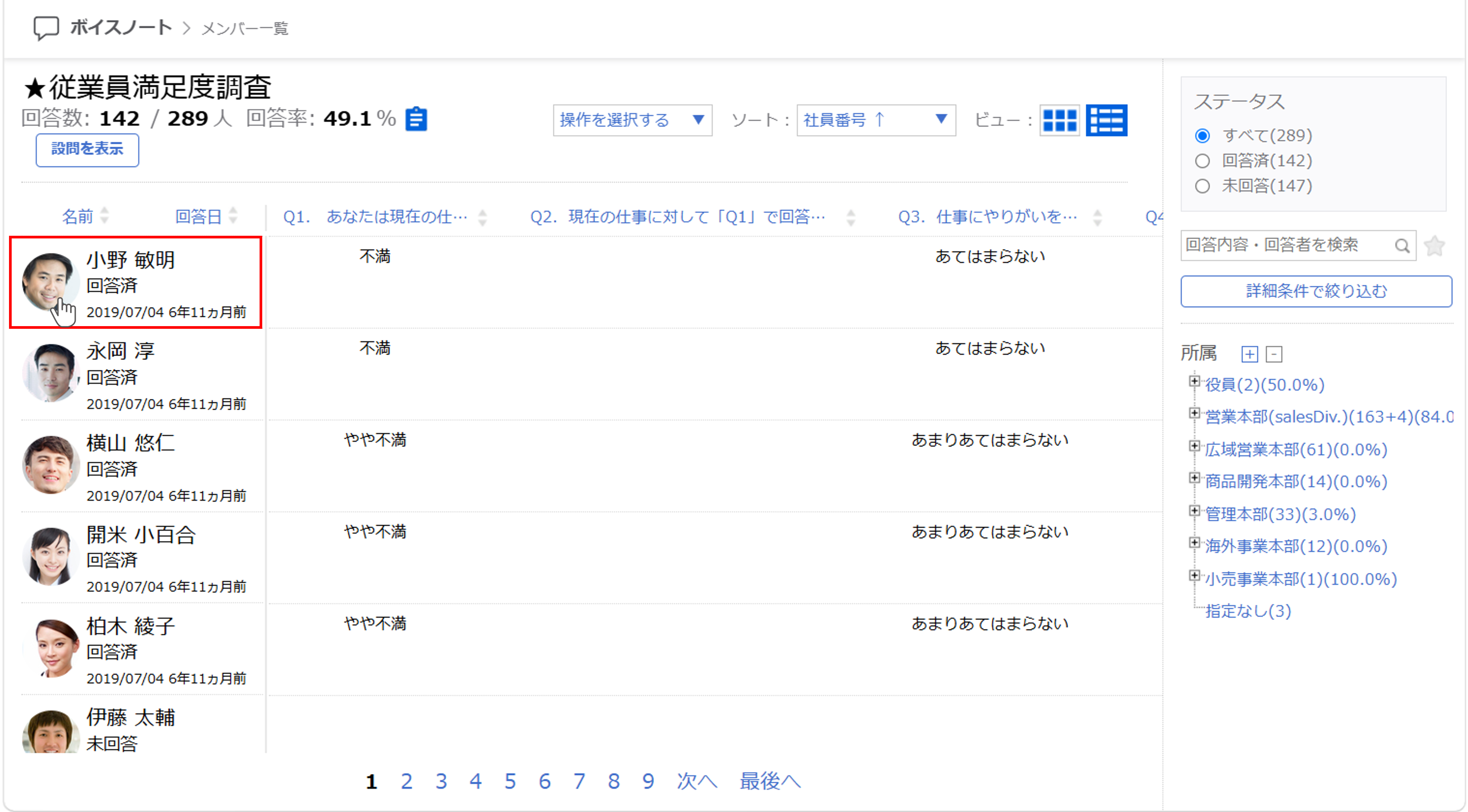The height and width of the screenshot is (812, 1468).
Task: Expand 管理本部(33) tree node
Action: coord(1194,510)
